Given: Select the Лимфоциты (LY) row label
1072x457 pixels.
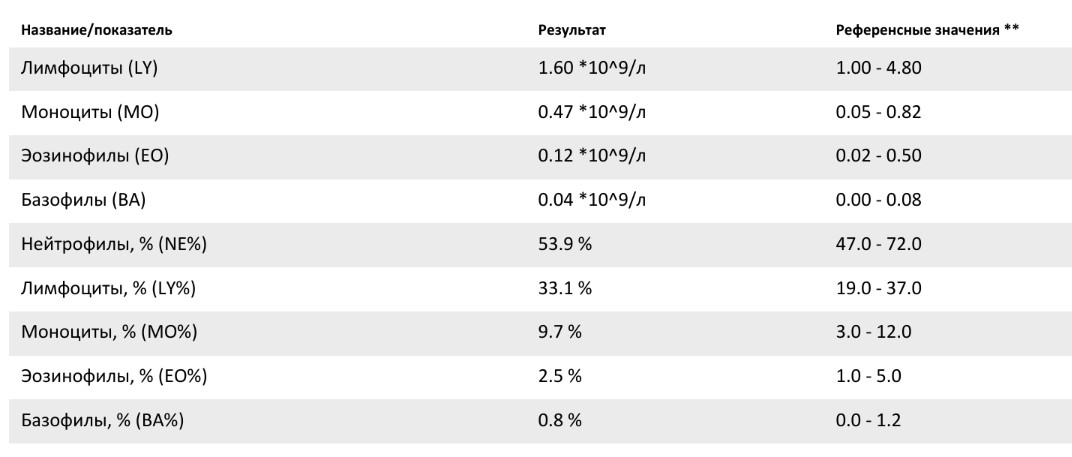Looking at the screenshot, I should tap(85, 68).
